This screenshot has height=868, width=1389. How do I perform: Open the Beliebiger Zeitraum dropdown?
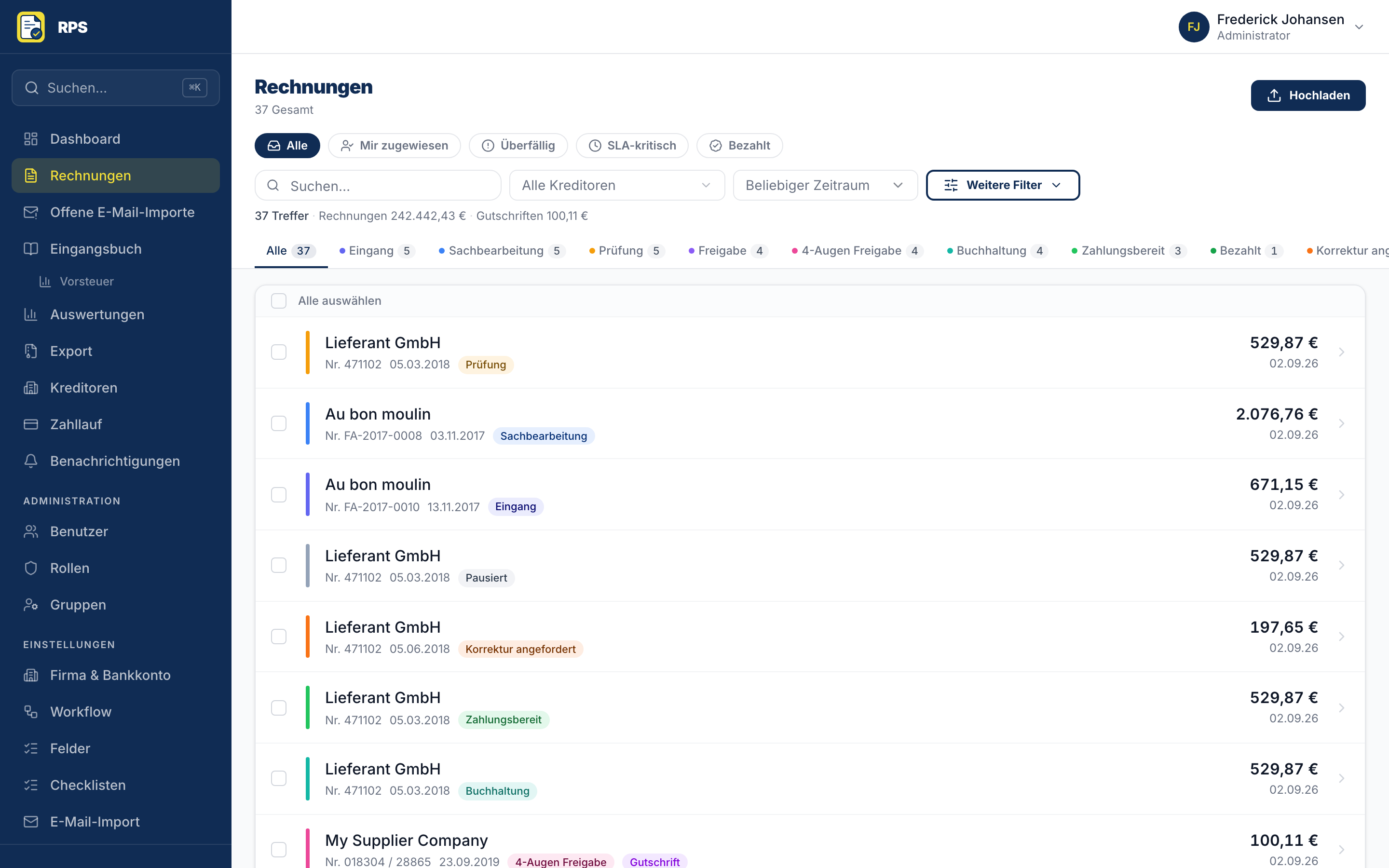[825, 186]
